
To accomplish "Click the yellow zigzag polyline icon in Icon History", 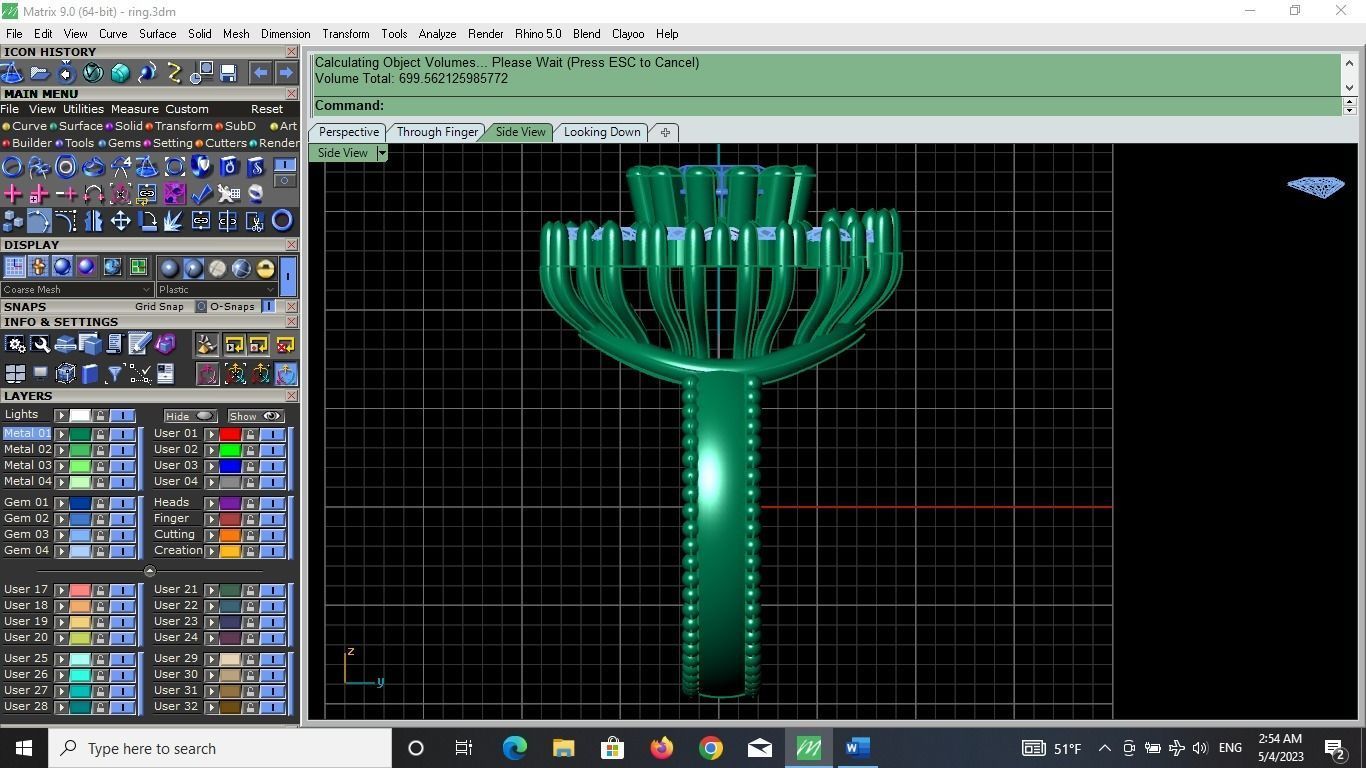I will coord(174,72).
